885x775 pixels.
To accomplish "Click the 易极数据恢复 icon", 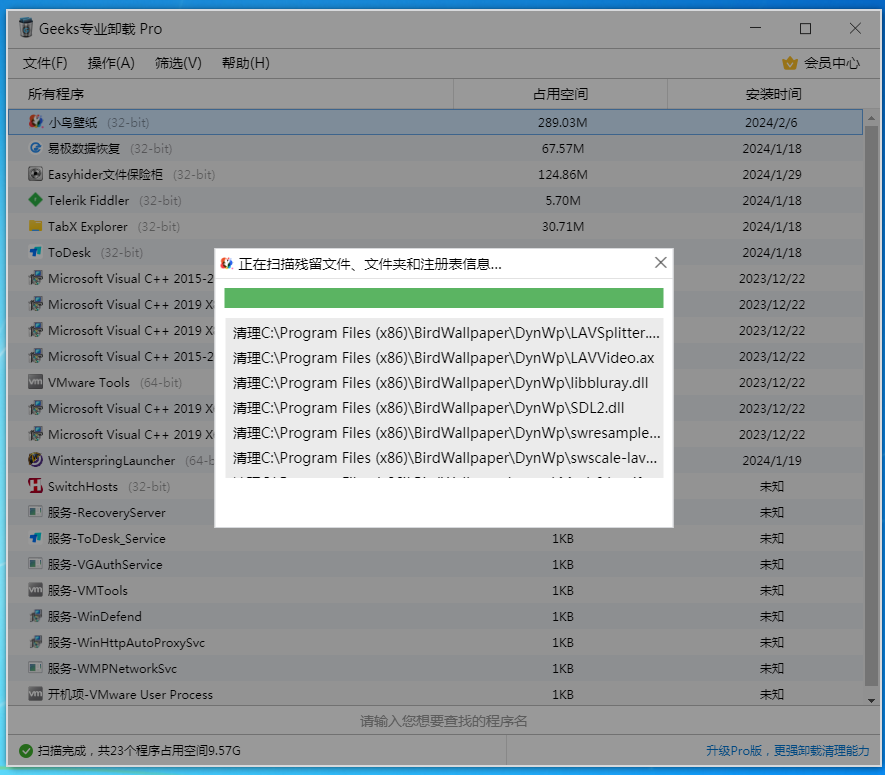I will tap(36, 148).
